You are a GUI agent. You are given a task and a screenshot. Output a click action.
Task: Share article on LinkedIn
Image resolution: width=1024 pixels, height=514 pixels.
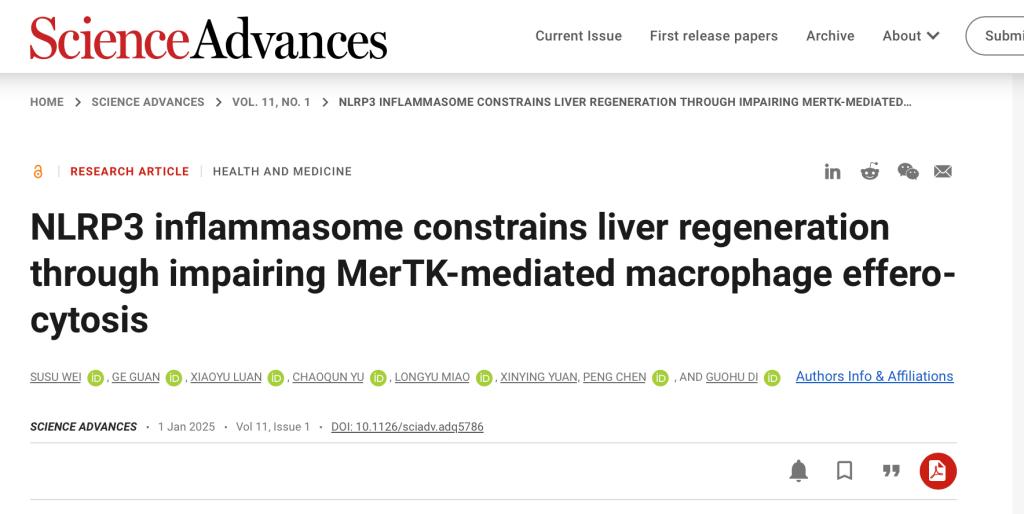pos(832,172)
